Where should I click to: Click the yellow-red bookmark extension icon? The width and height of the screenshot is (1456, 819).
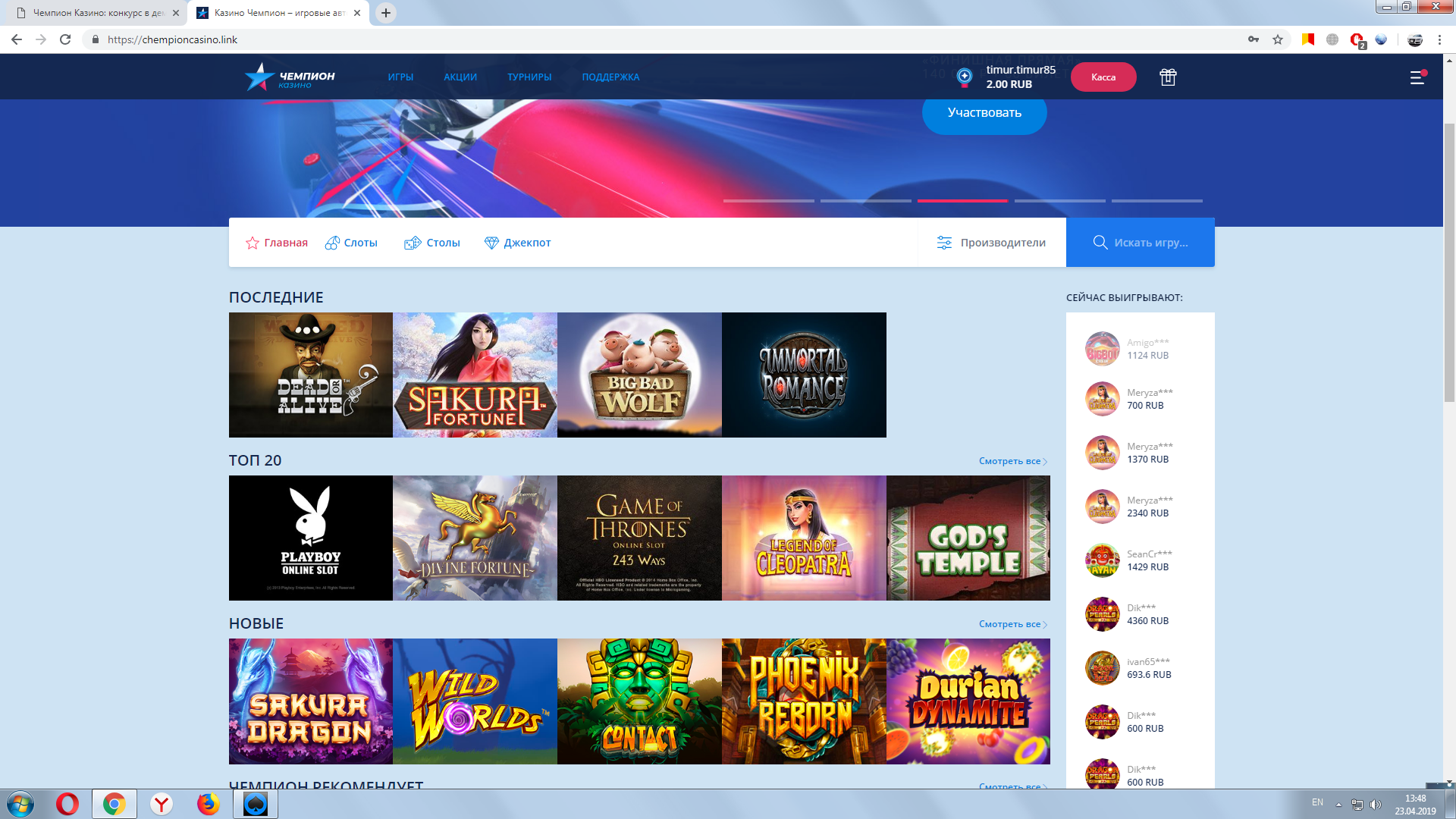click(x=1308, y=39)
